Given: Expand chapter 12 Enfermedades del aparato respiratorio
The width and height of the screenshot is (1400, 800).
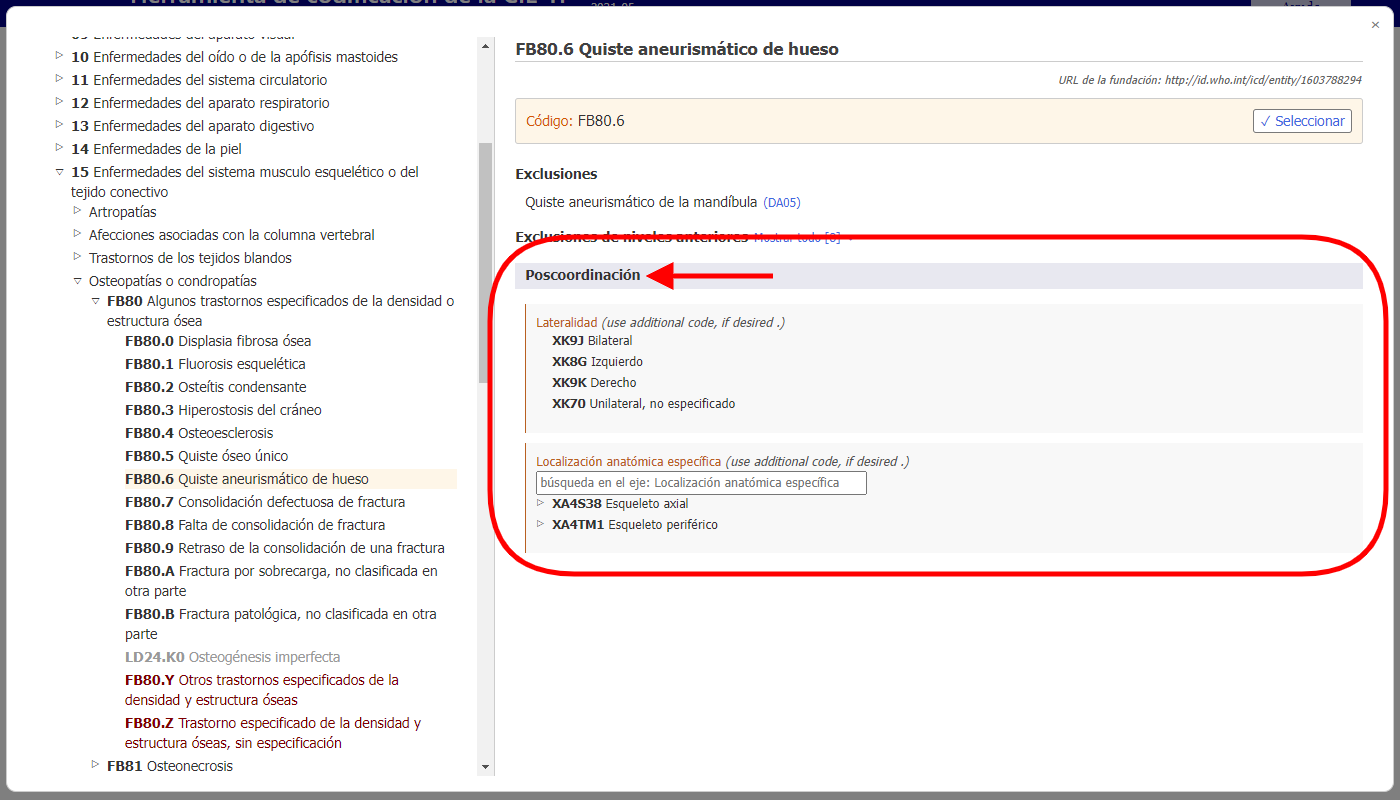Looking at the screenshot, I should click(x=59, y=102).
